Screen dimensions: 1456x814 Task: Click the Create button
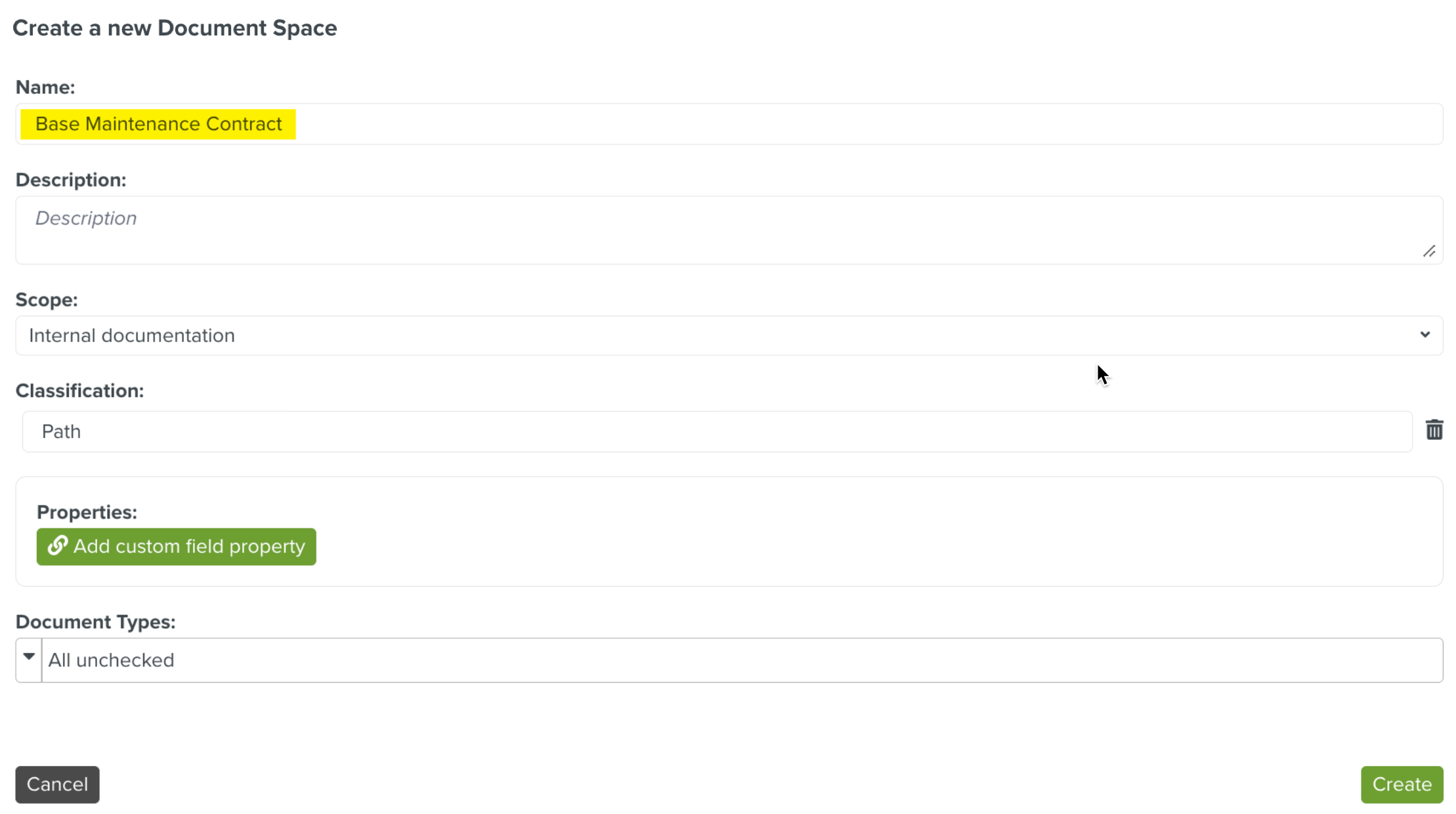[x=1402, y=784]
